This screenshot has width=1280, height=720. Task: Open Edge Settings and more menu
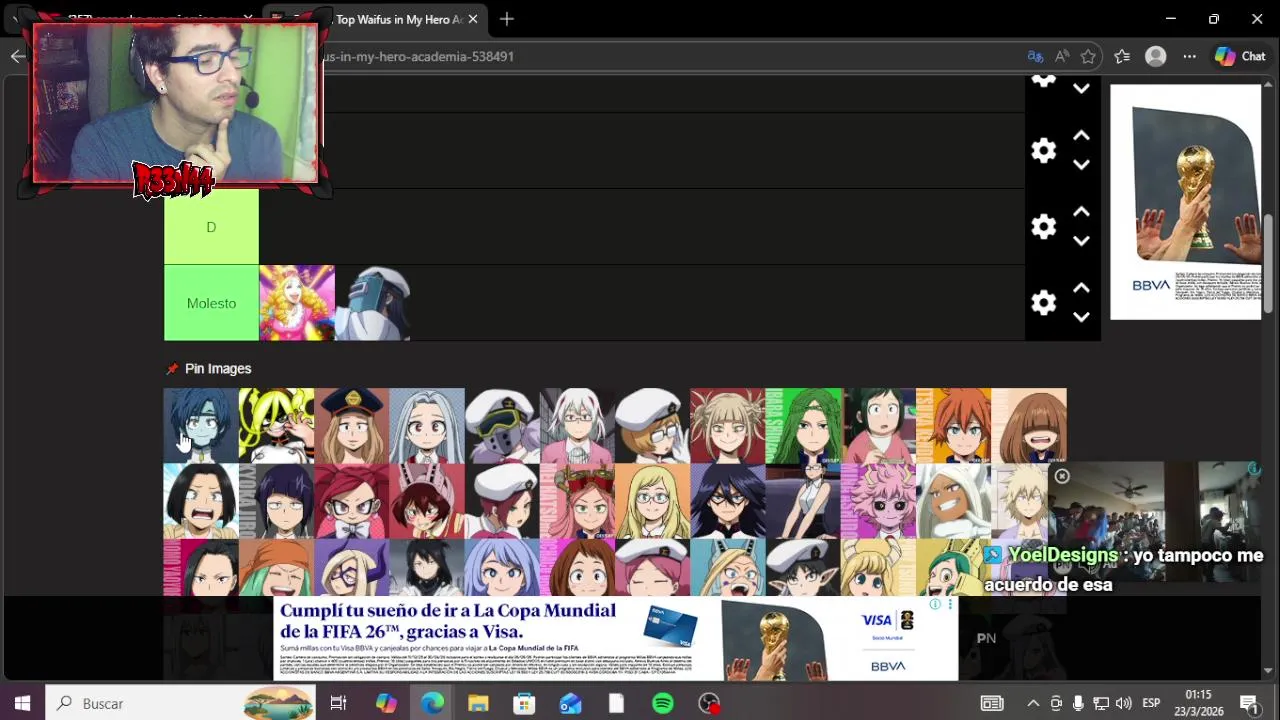point(1189,56)
